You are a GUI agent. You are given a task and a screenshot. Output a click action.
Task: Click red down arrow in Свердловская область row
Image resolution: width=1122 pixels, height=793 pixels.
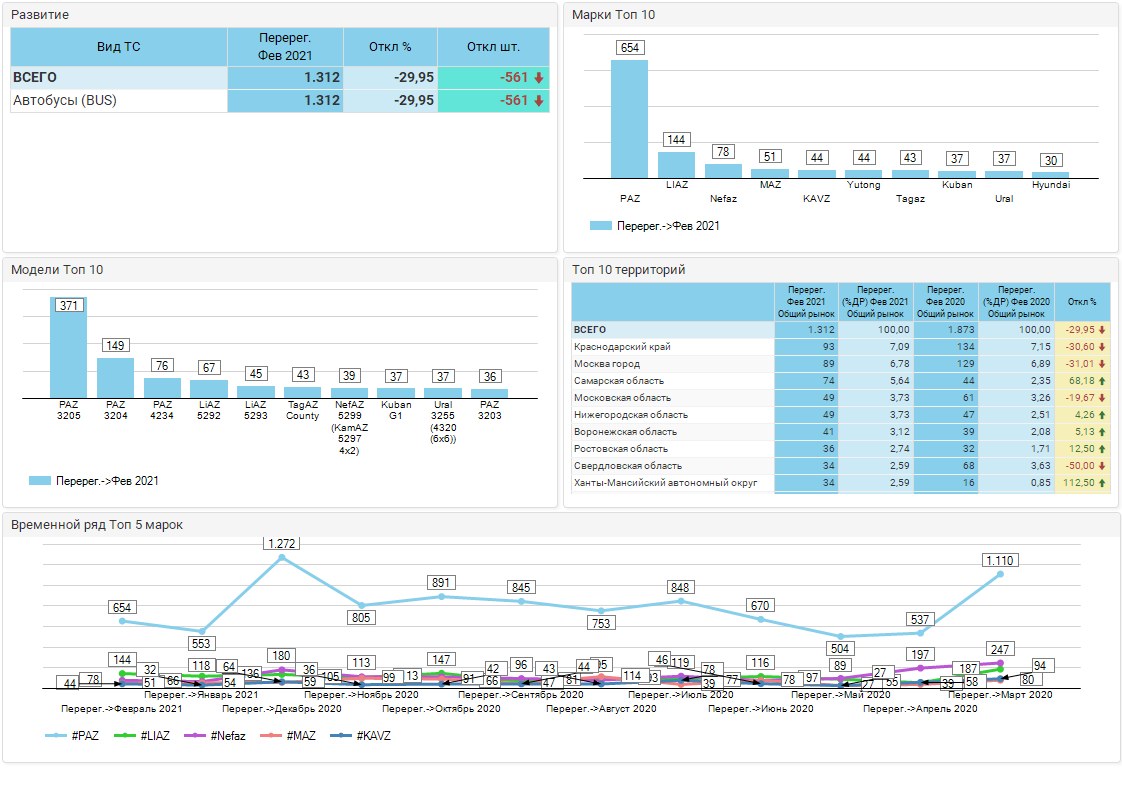coord(1101,466)
